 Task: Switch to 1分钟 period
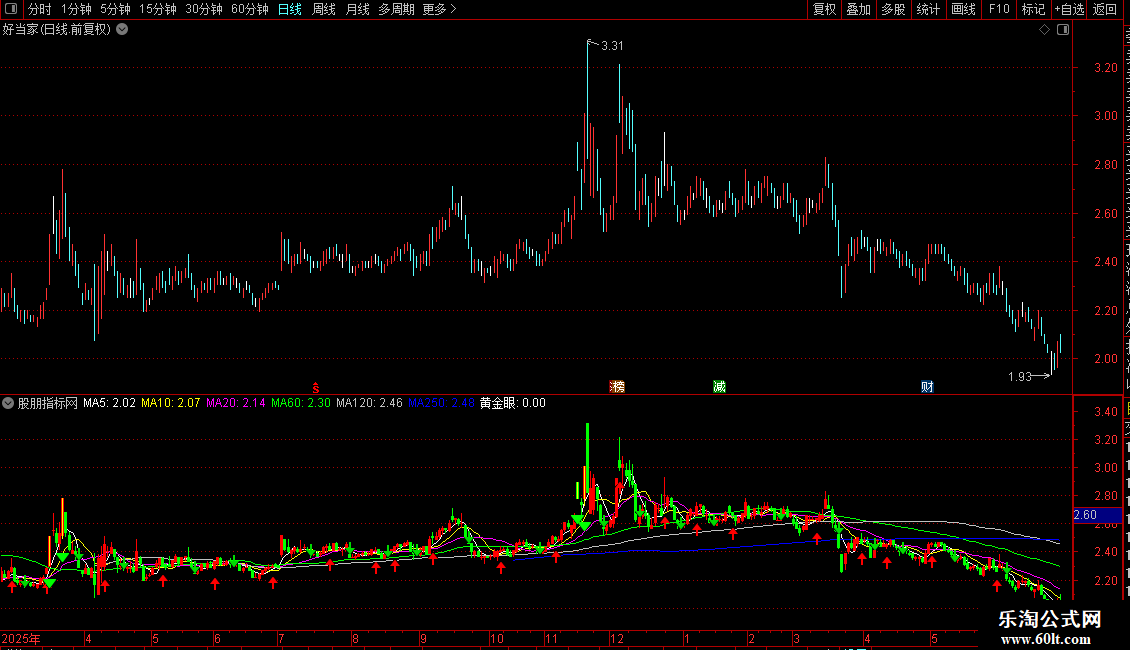[76, 9]
